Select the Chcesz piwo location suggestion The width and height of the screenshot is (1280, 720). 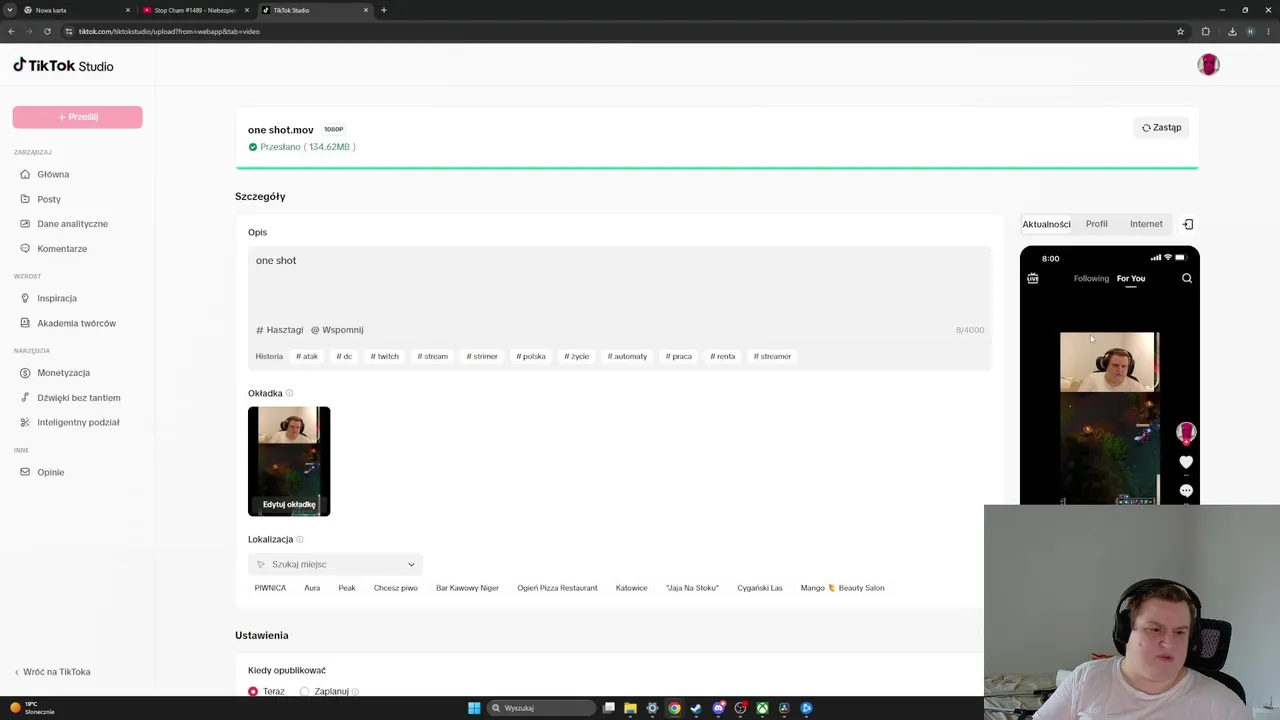(x=396, y=588)
